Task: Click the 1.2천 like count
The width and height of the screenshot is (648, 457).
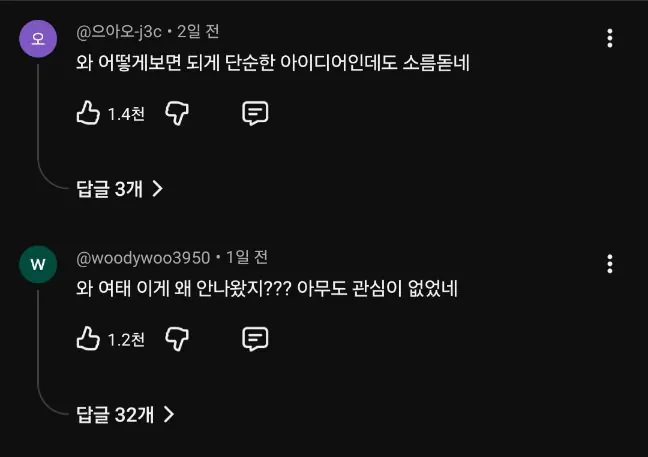Action: (126, 340)
